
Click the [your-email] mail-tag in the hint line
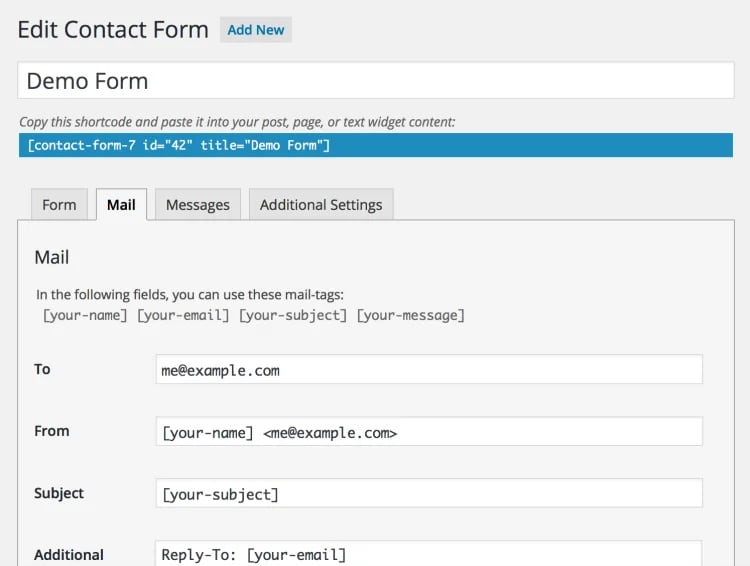186,315
